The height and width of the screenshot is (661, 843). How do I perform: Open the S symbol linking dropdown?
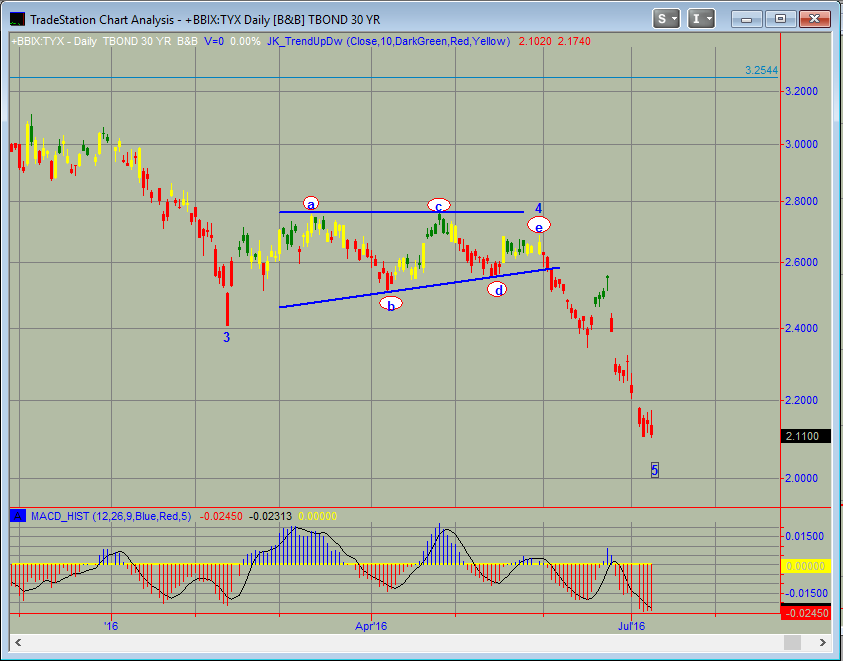[667, 18]
